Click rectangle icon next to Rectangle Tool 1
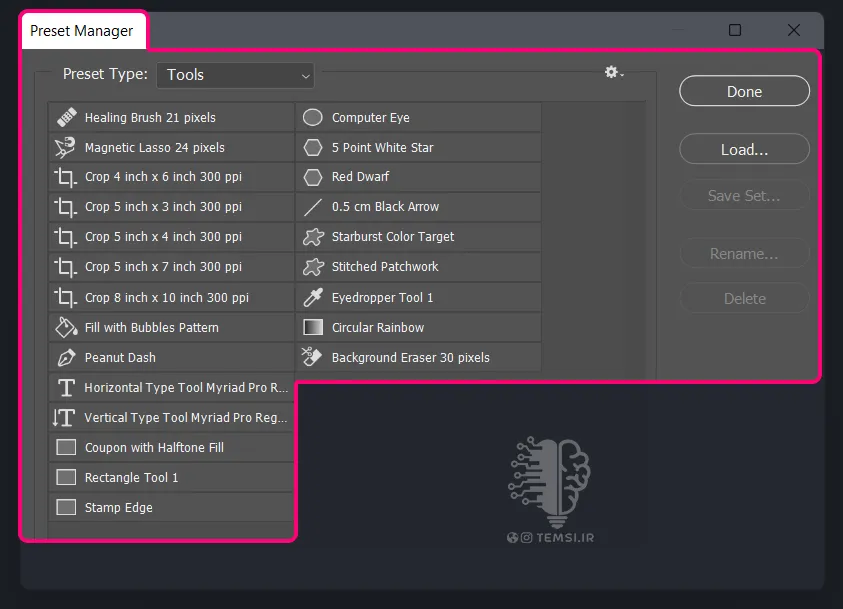The height and width of the screenshot is (609, 843). pos(66,477)
